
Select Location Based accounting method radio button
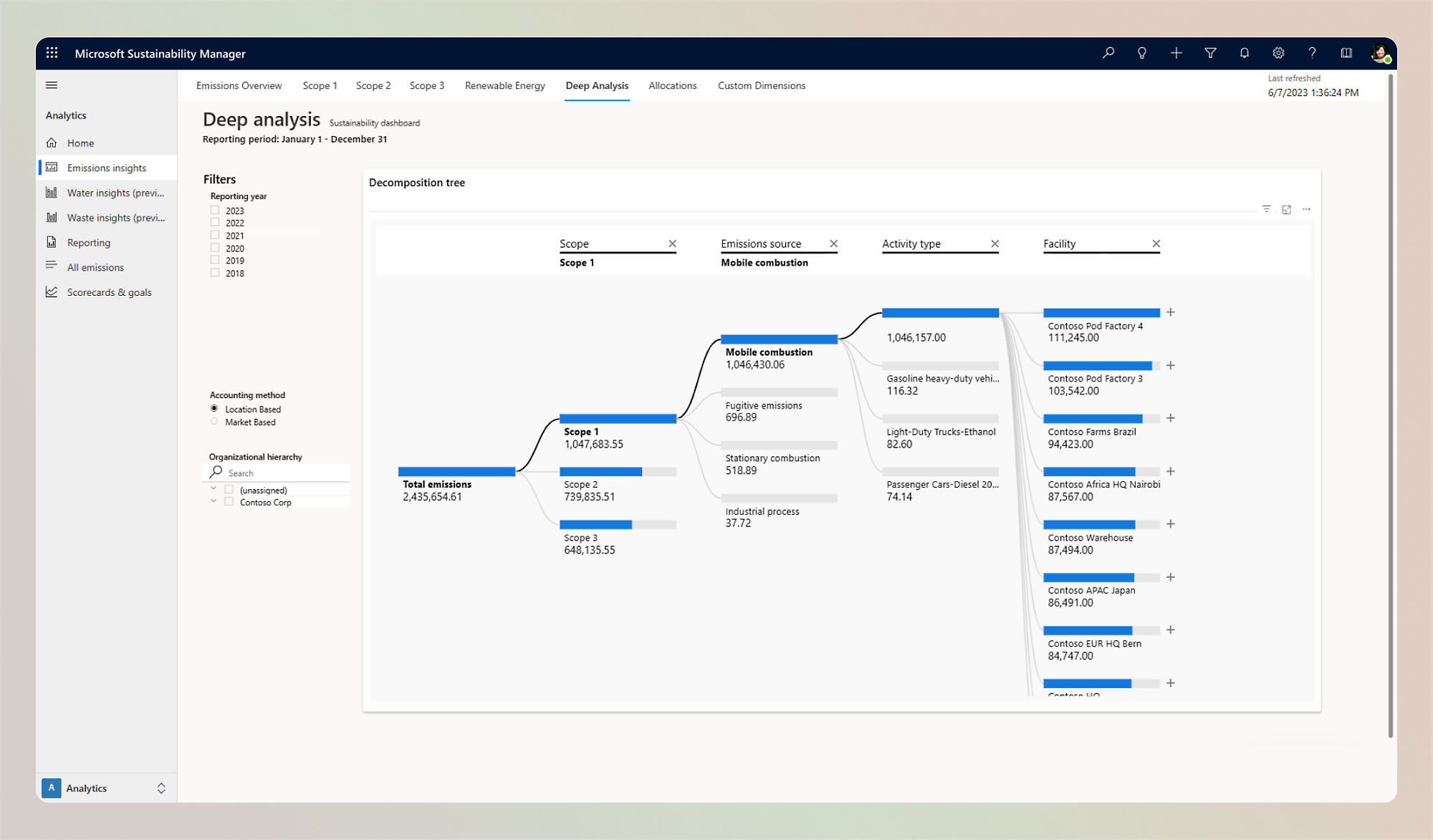coord(214,409)
